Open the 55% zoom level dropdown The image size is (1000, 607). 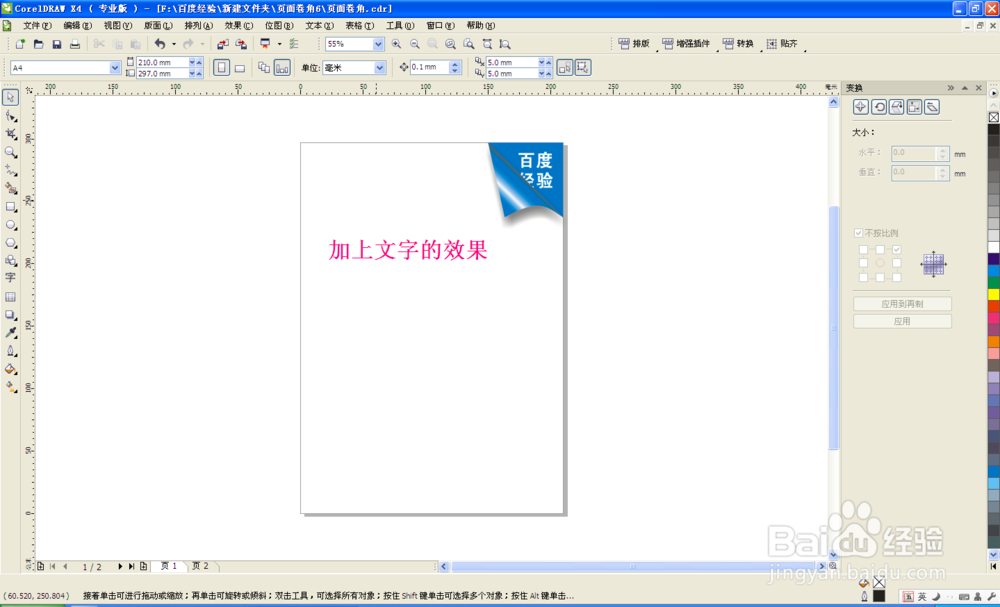tap(378, 44)
